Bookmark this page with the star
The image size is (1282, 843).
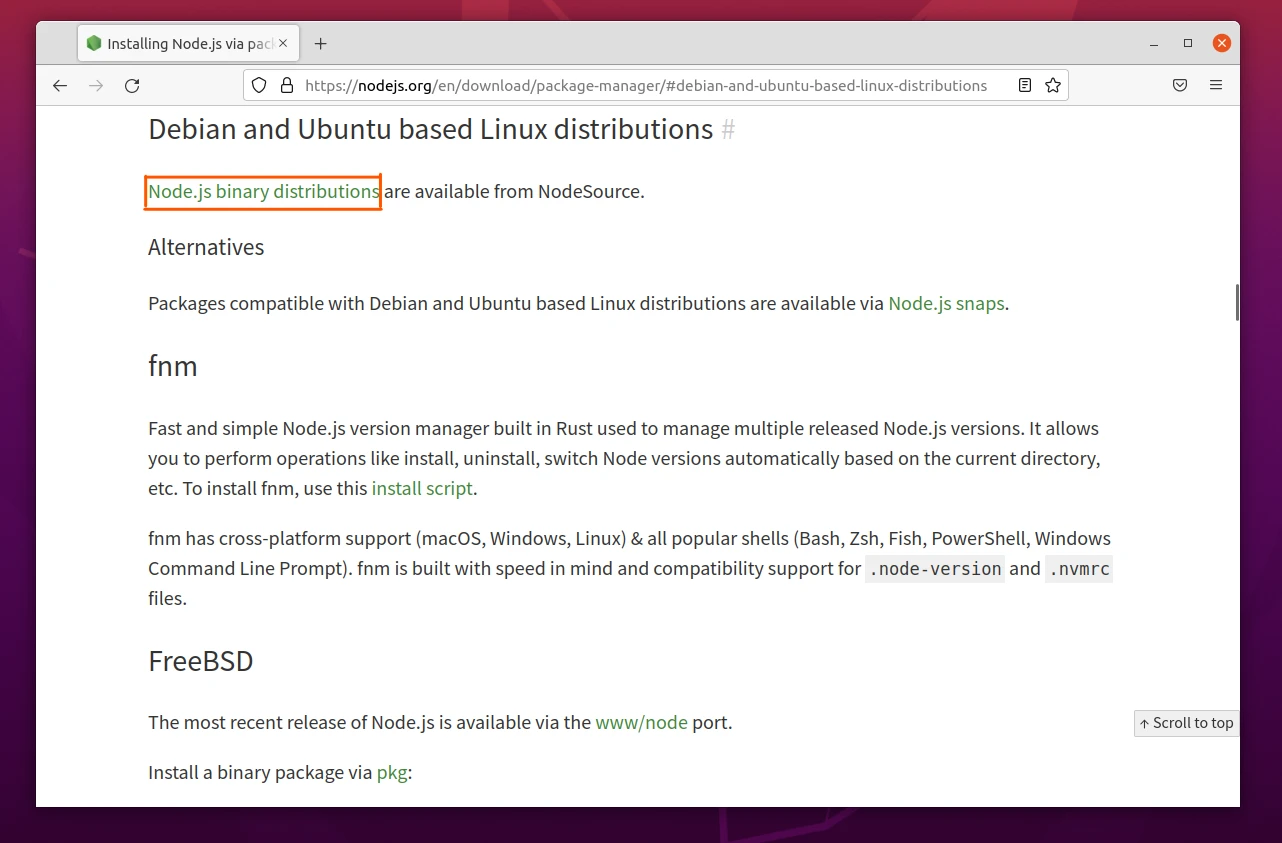[1053, 85]
